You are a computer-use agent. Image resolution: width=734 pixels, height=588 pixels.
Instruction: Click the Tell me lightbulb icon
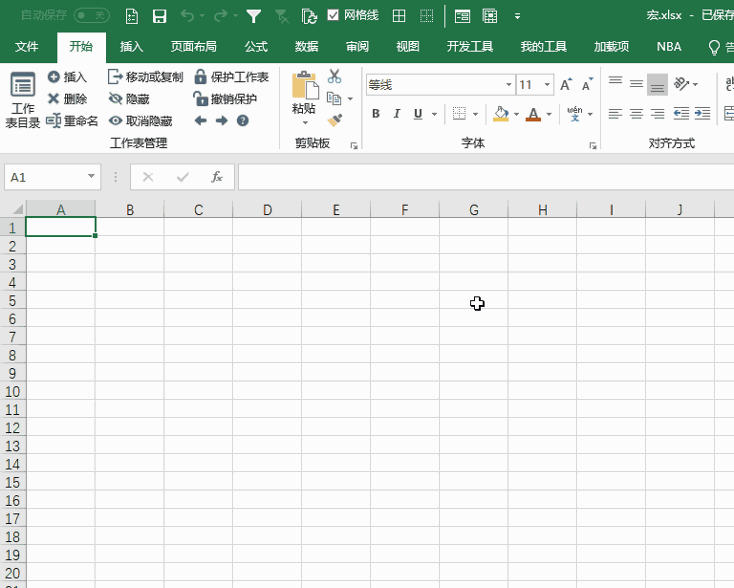tap(714, 47)
